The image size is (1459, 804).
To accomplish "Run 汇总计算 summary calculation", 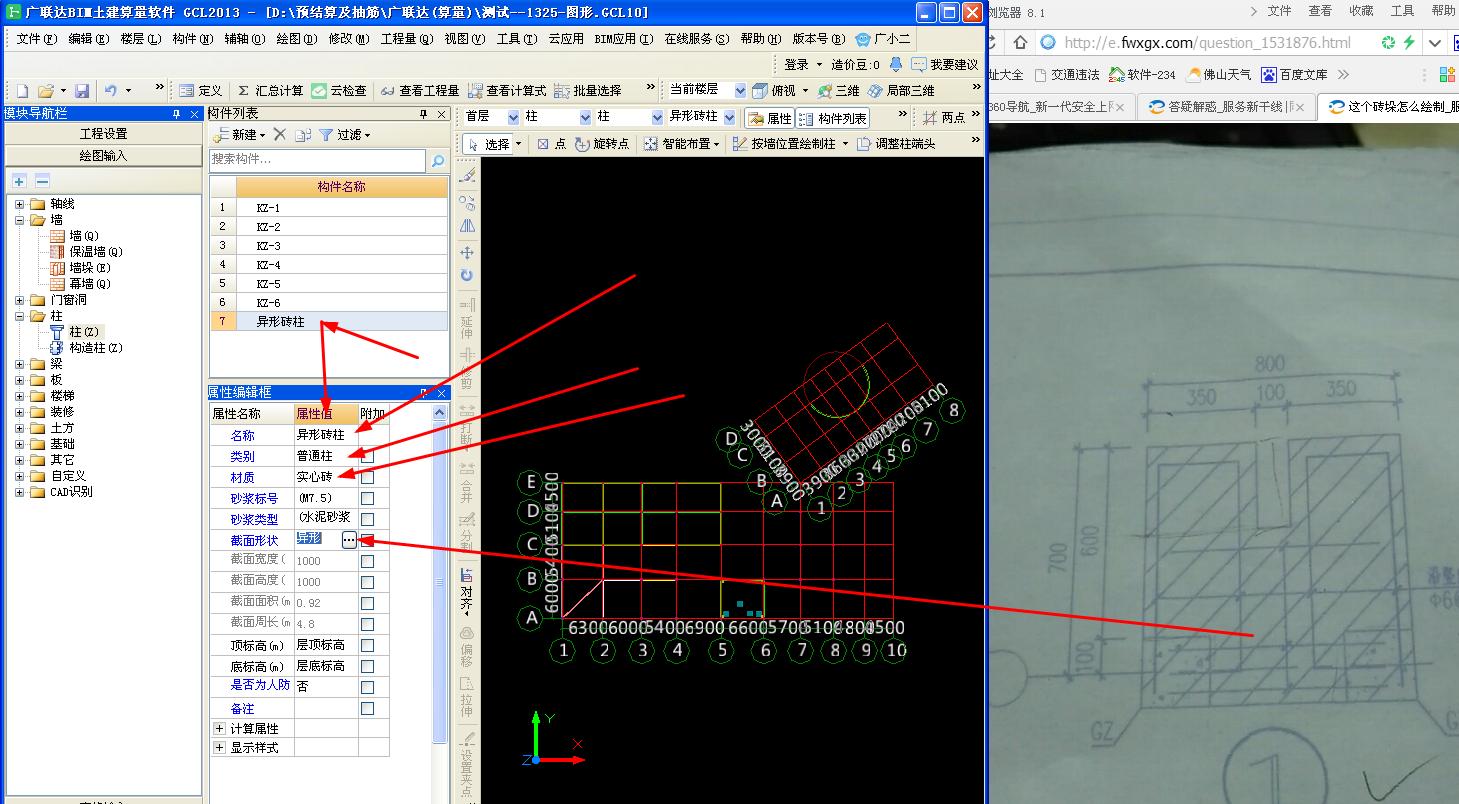I will click(x=268, y=90).
